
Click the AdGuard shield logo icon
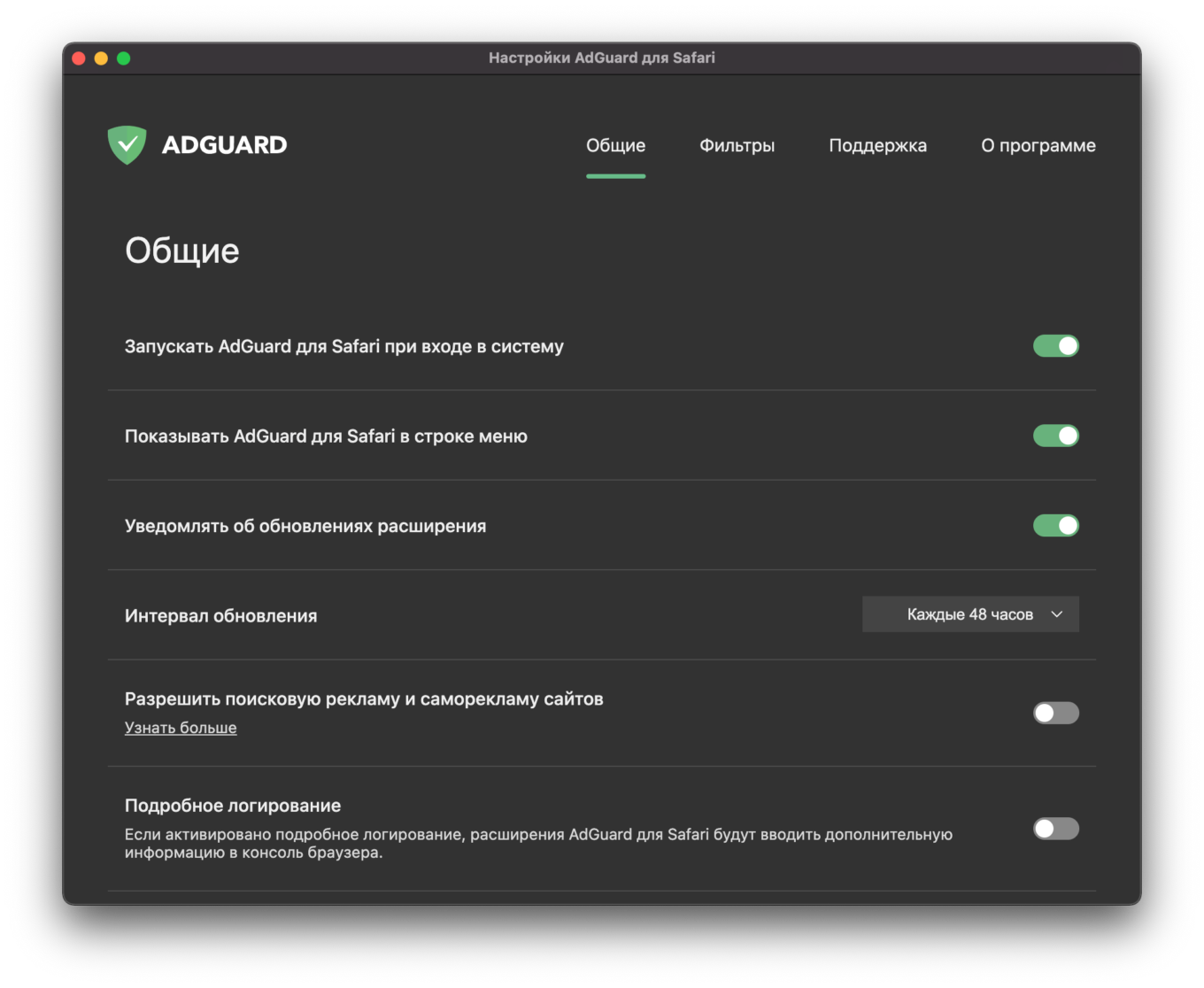[x=127, y=144]
